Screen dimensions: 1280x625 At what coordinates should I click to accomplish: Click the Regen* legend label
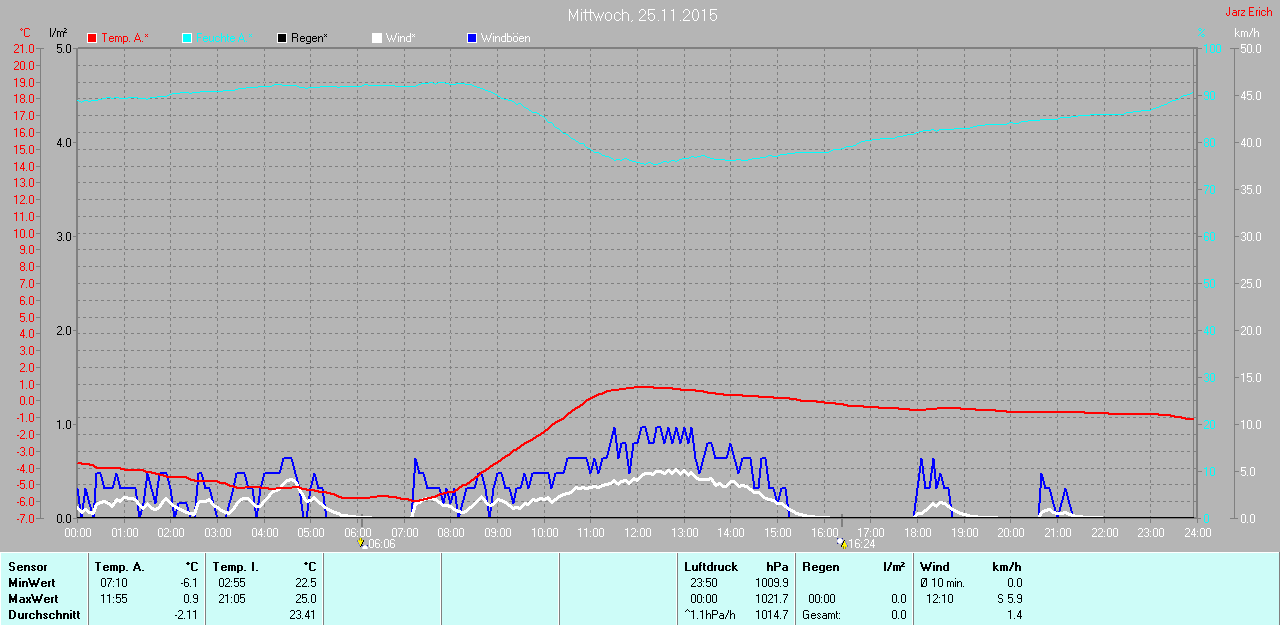(309, 38)
